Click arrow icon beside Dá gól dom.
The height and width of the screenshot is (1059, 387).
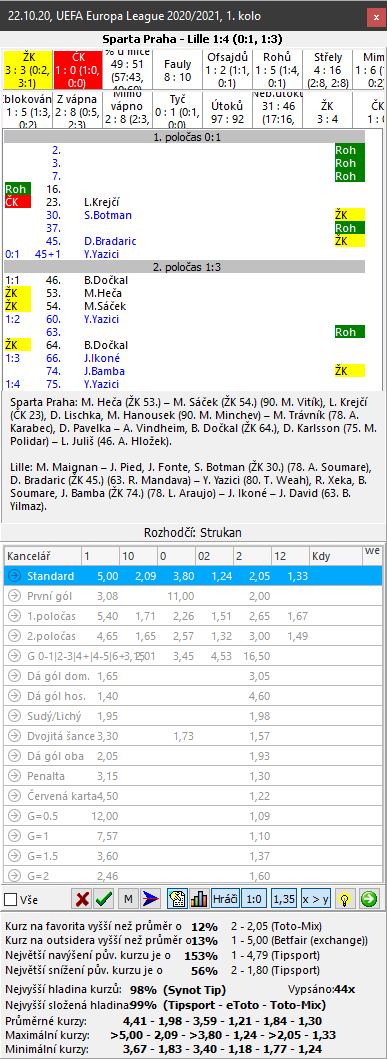tap(15, 676)
